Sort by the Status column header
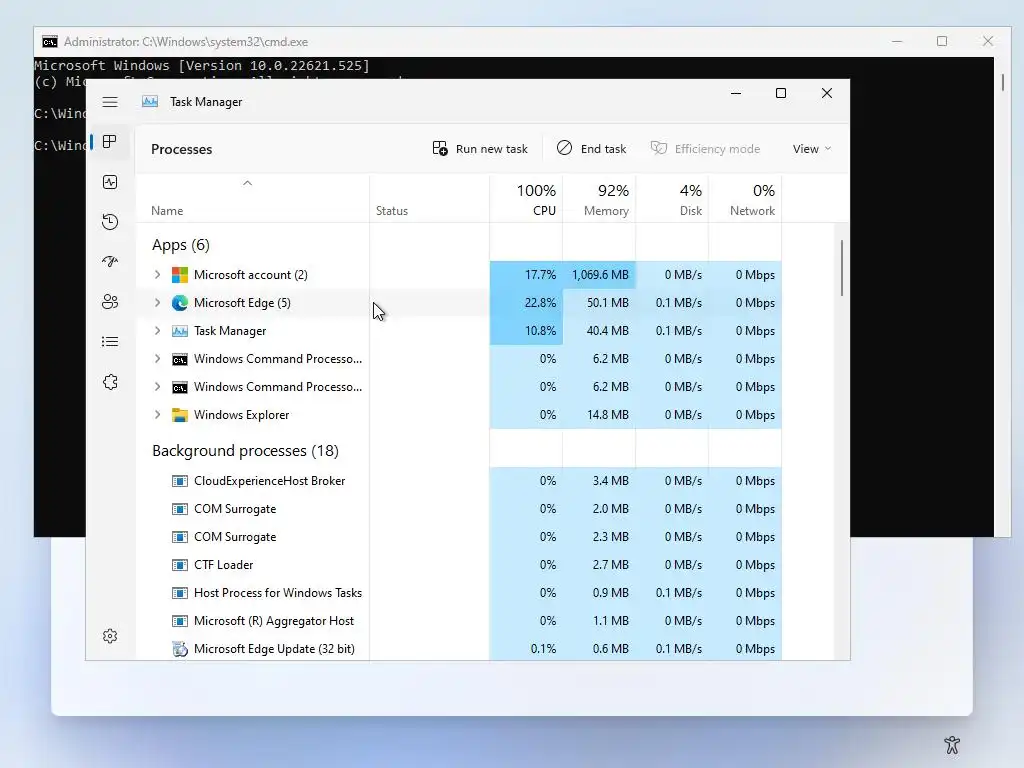The image size is (1024, 768). 392,211
